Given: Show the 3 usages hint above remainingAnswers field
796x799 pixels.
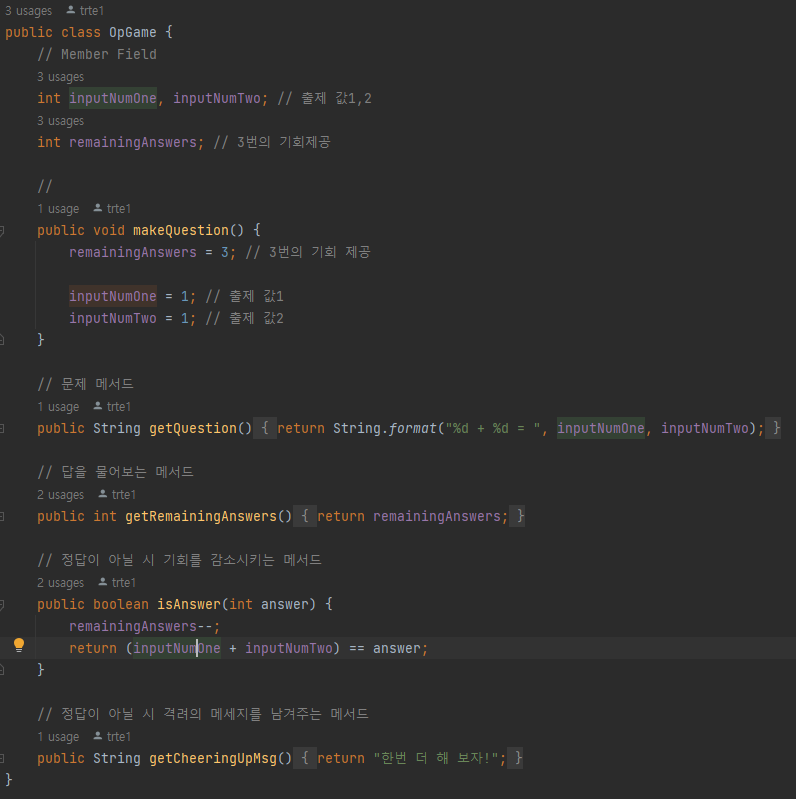Looking at the screenshot, I should coord(61,121).
